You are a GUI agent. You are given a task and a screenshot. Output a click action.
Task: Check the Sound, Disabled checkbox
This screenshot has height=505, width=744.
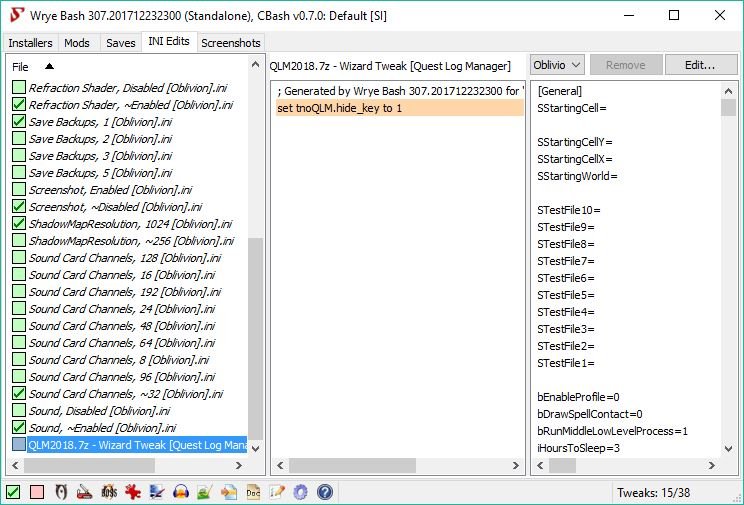[x=19, y=411]
